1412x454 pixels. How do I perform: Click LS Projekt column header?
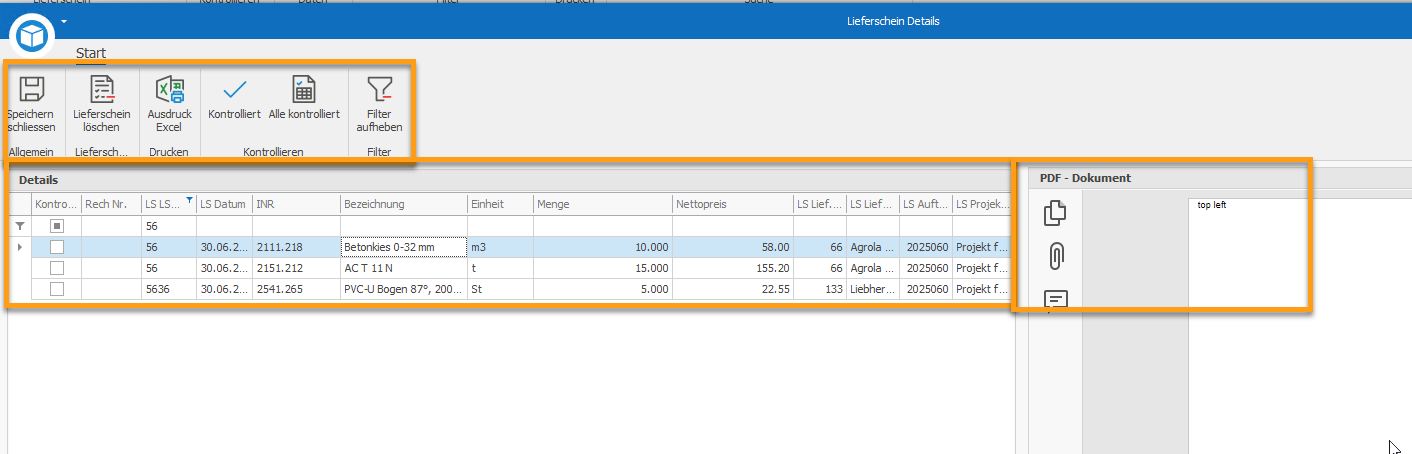pyautogui.click(x=982, y=204)
